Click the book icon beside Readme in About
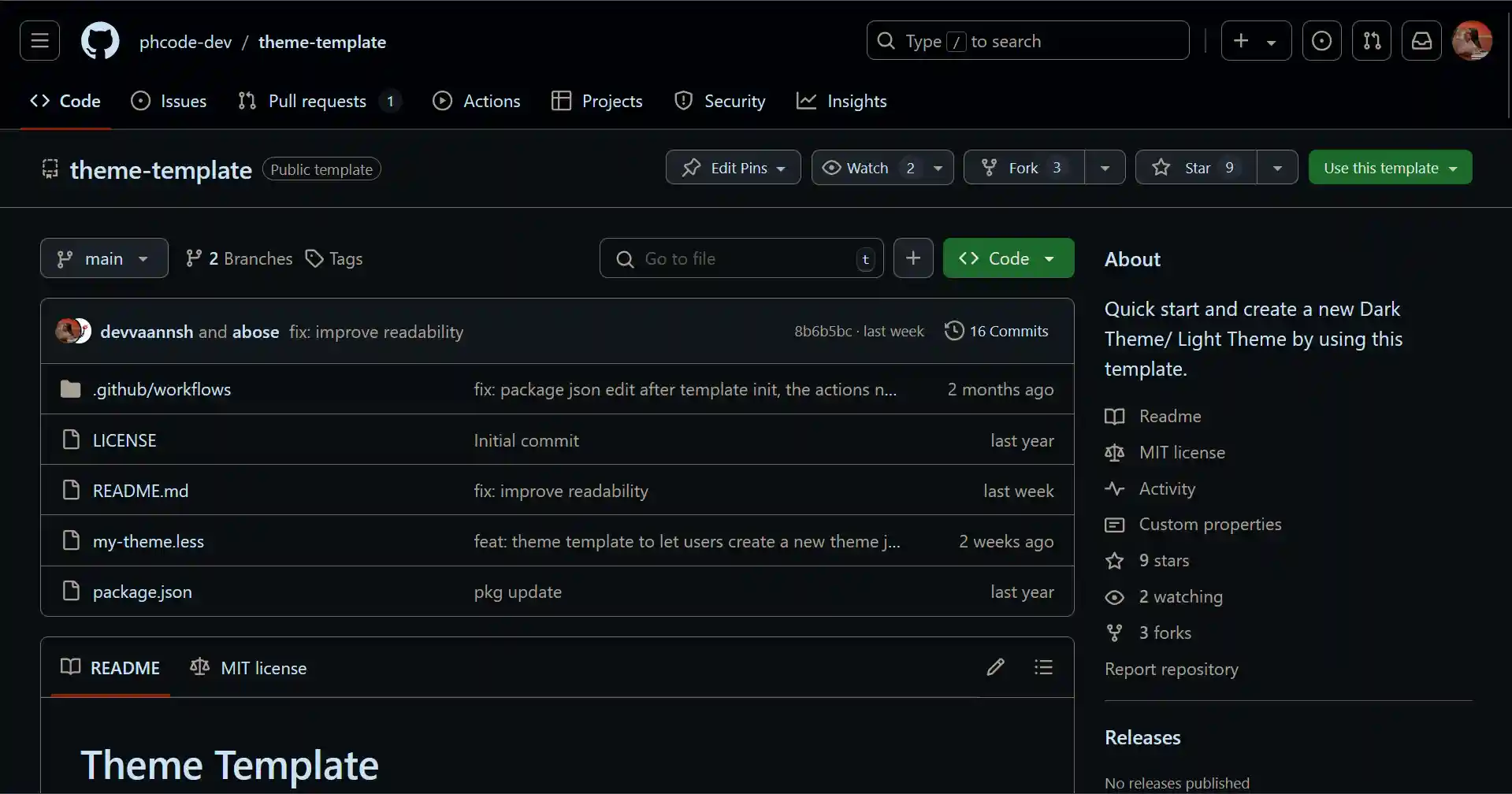Viewport: 1512px width, 794px height. click(x=1114, y=416)
